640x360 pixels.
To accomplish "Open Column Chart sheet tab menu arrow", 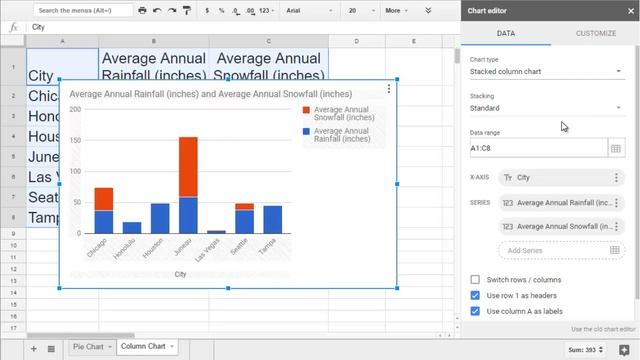I will 172,347.
